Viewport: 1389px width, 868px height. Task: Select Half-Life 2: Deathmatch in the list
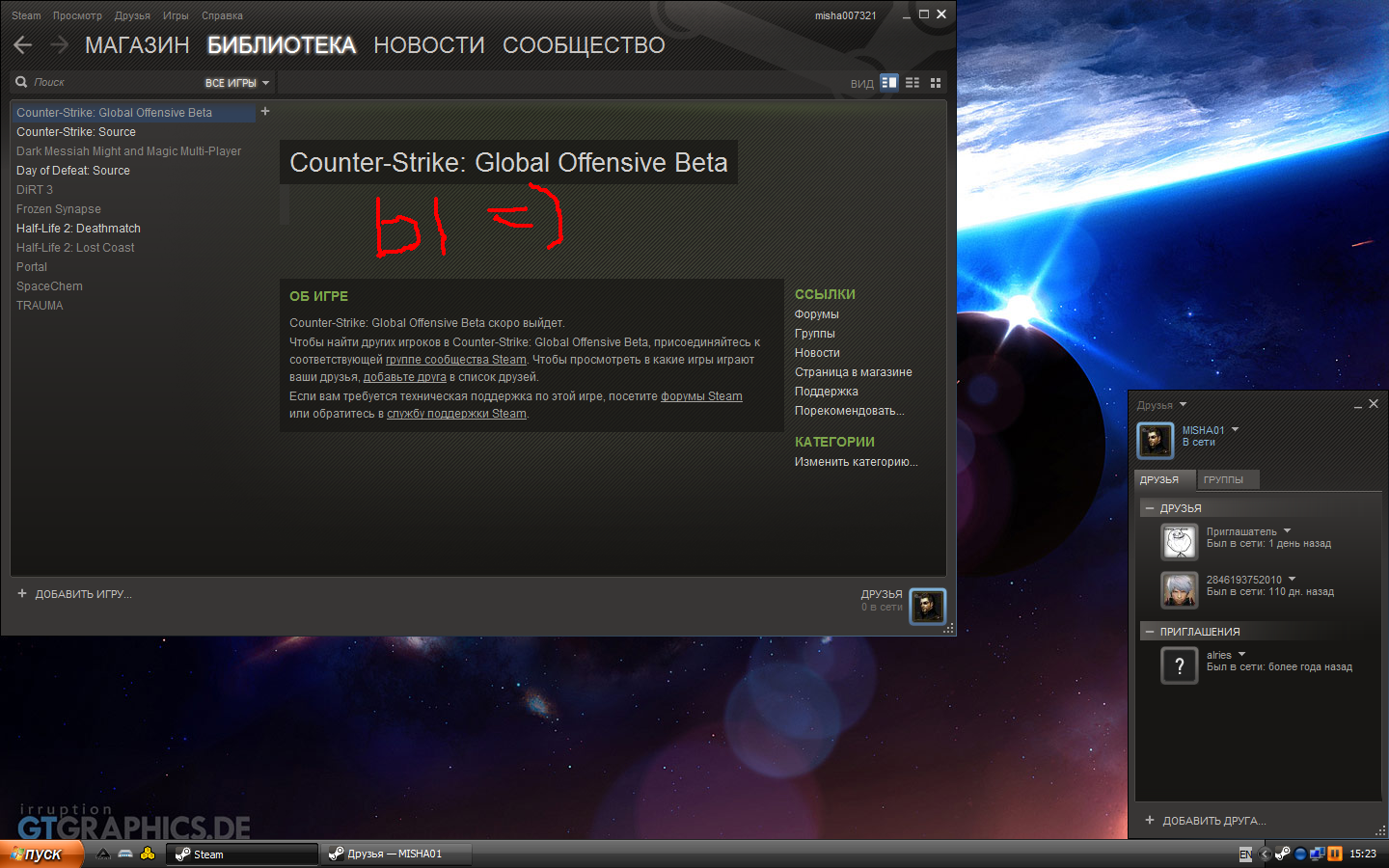79,229
